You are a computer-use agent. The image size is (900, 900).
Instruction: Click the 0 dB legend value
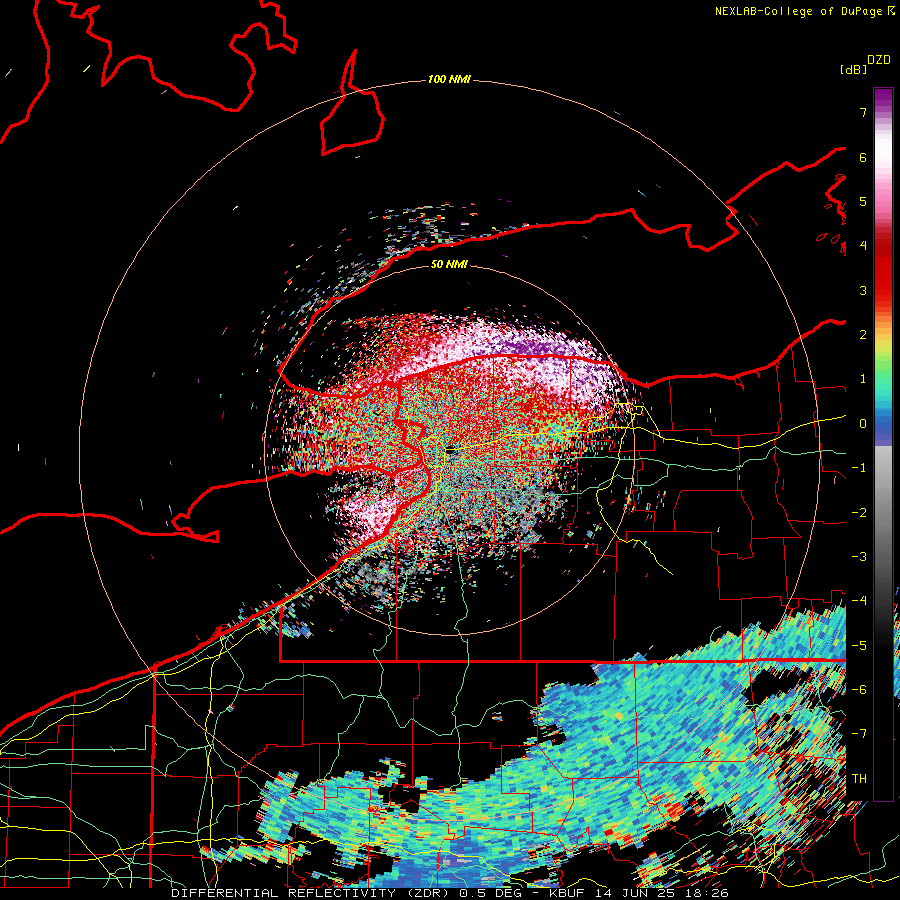tap(863, 424)
